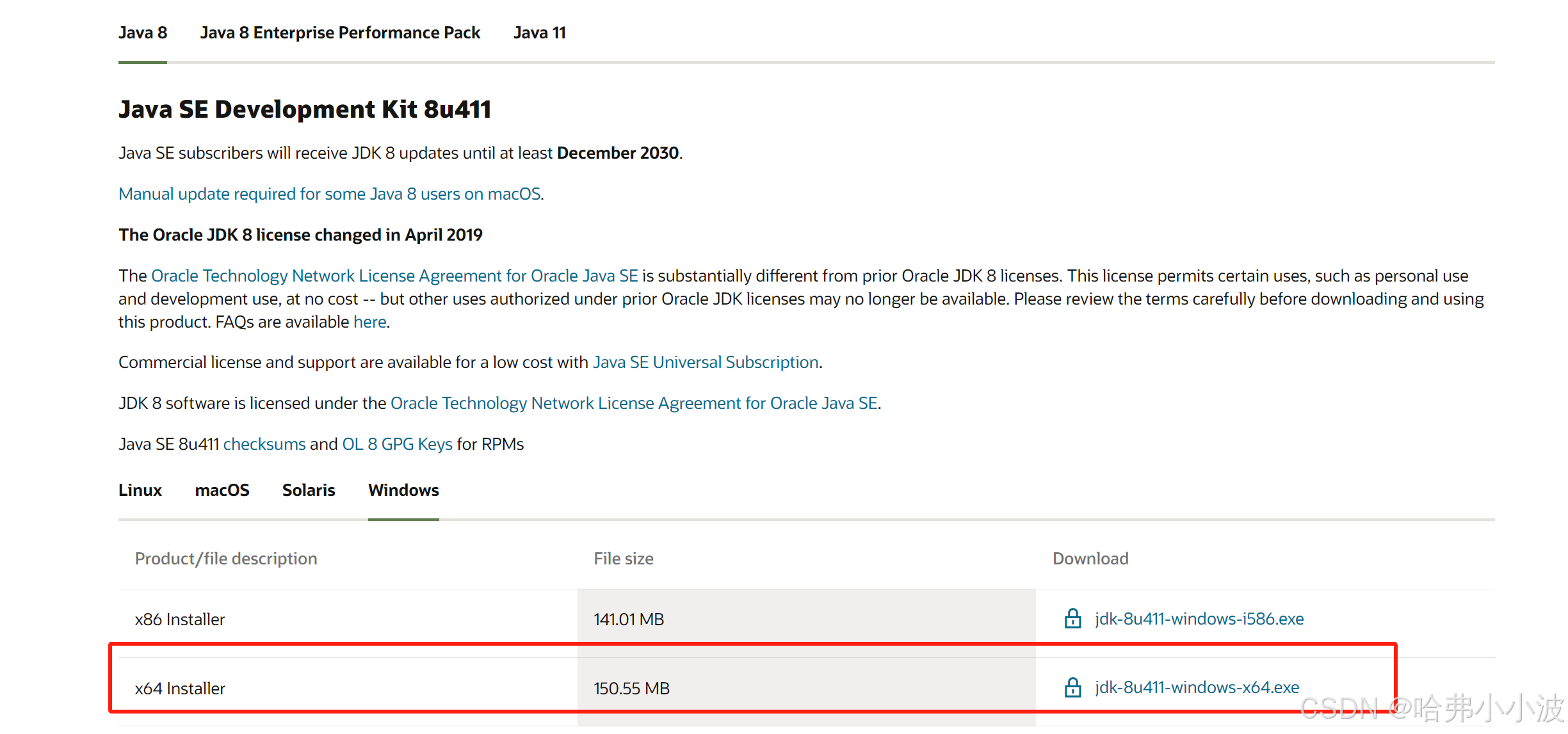
Task: Open the macOS downloads tab
Action: [x=222, y=490]
